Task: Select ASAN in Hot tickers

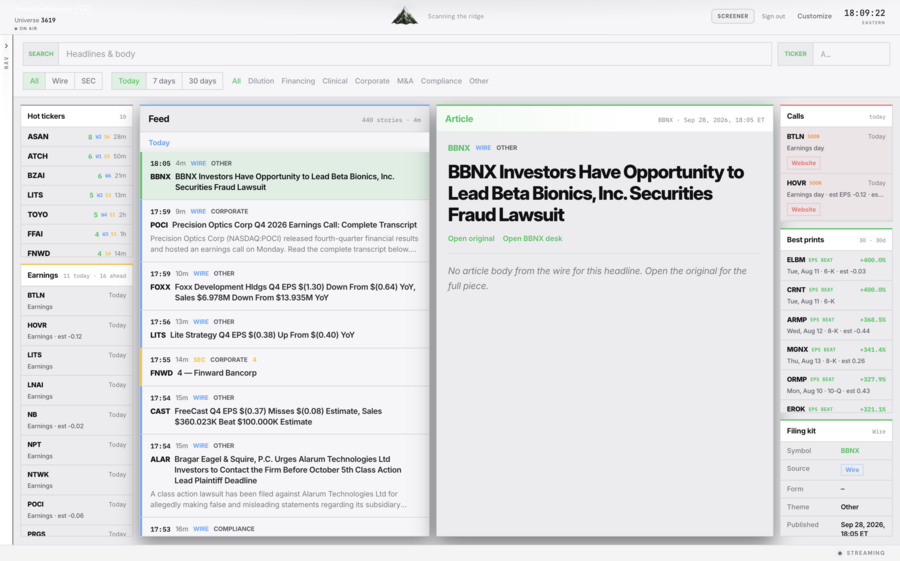Action: (x=76, y=137)
